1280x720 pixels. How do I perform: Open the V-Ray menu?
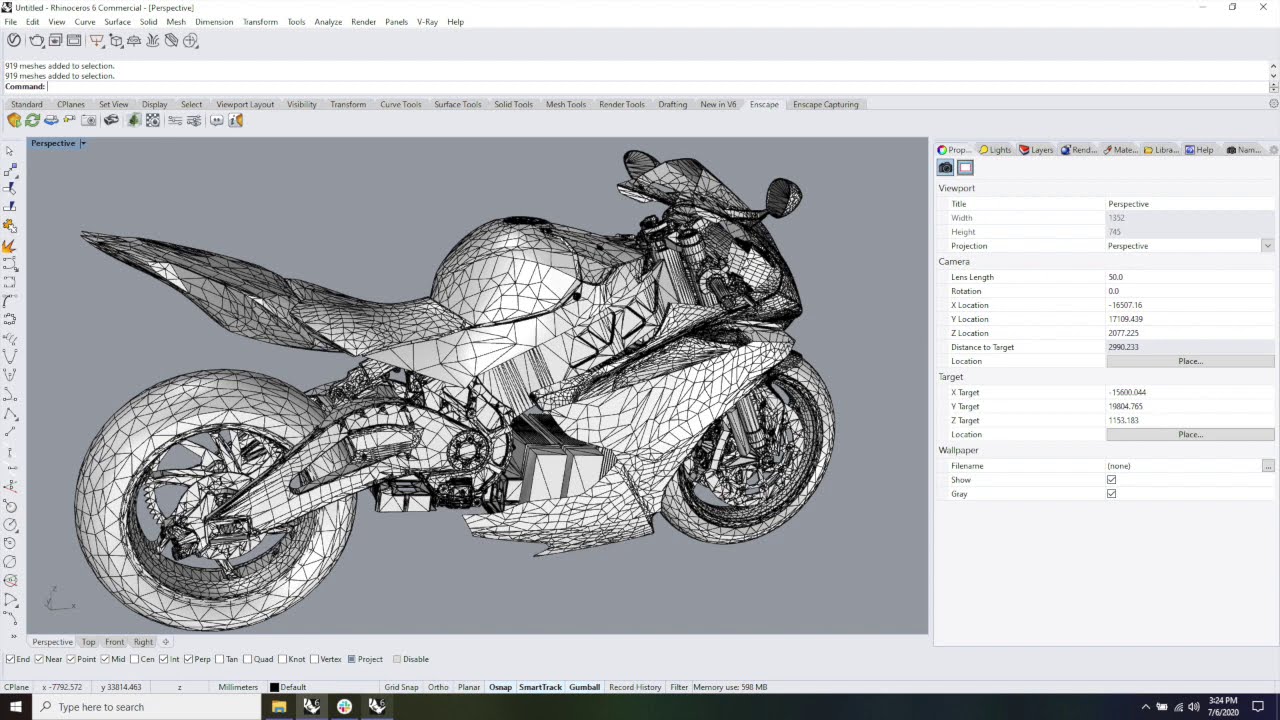[428, 21]
